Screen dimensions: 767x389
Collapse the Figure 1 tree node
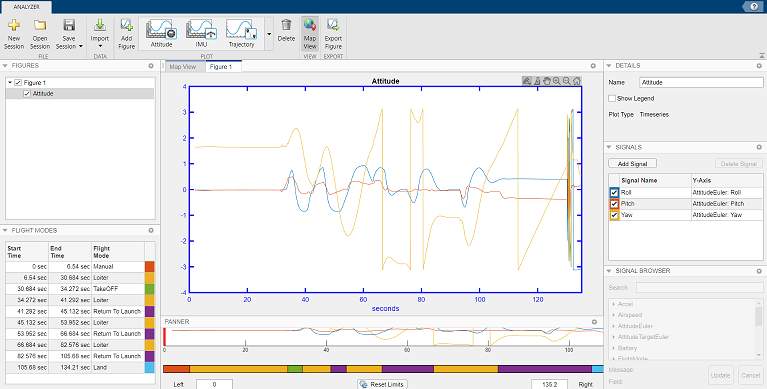[10, 83]
